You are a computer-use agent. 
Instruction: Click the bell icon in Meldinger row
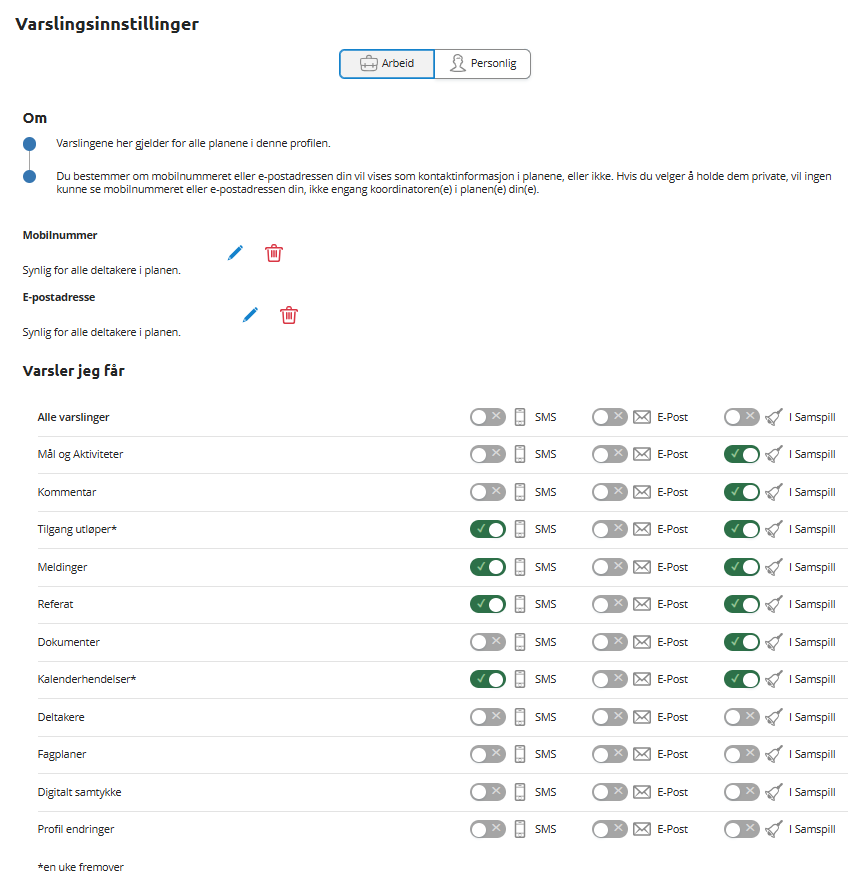(773, 567)
